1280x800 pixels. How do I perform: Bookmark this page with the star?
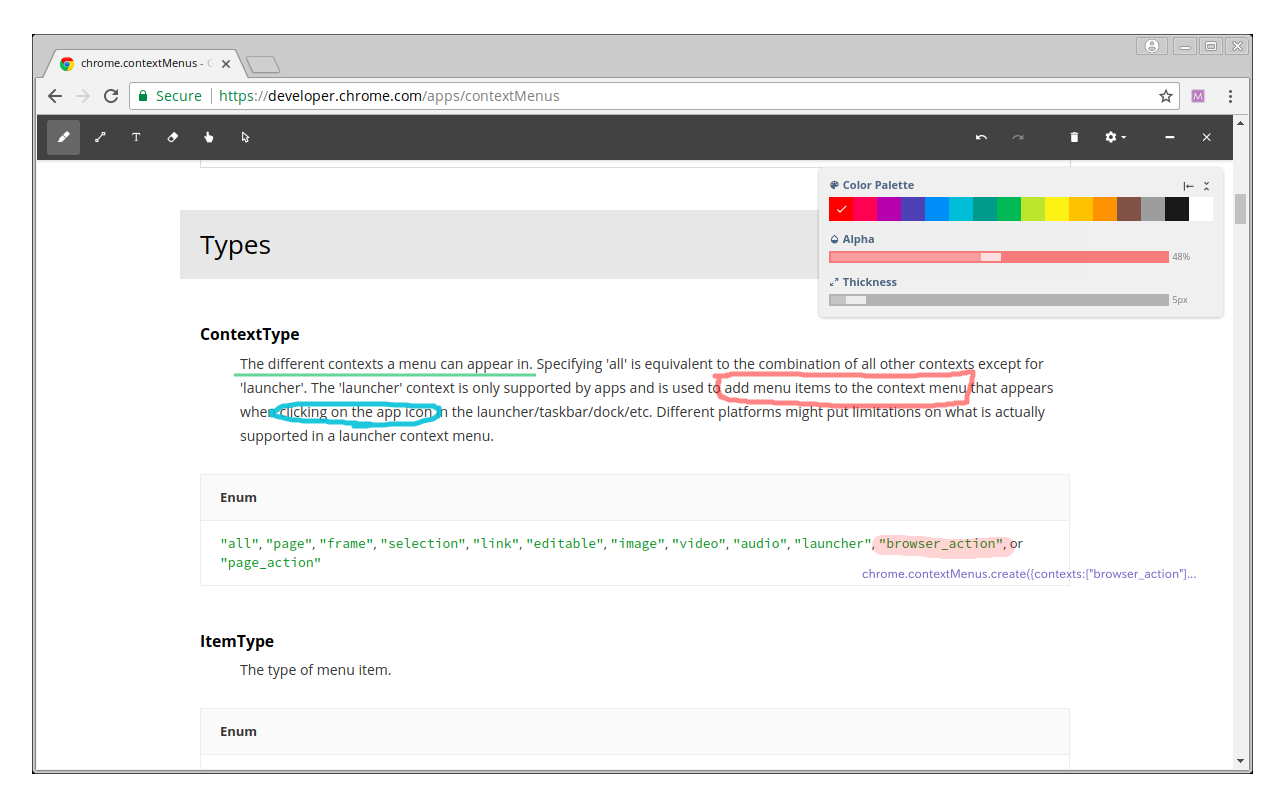[x=1165, y=96]
